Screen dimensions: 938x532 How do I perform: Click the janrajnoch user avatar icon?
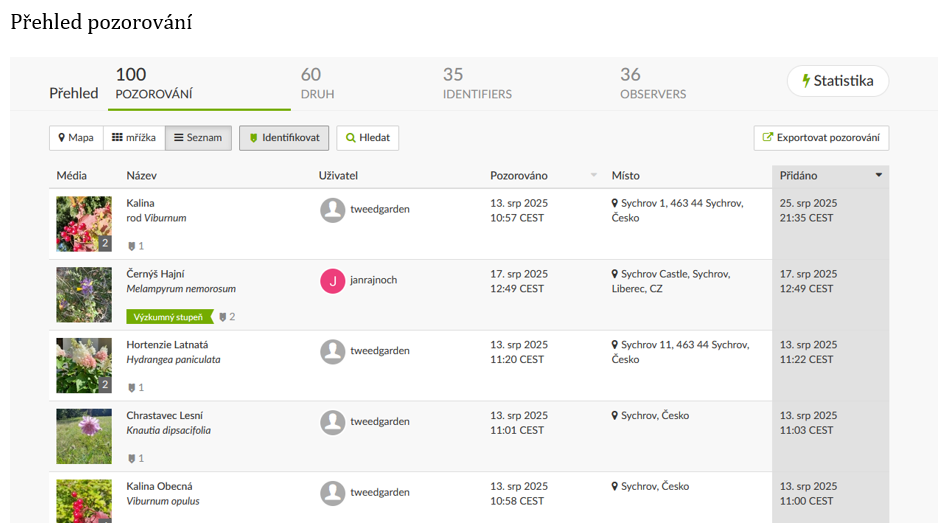click(333, 281)
